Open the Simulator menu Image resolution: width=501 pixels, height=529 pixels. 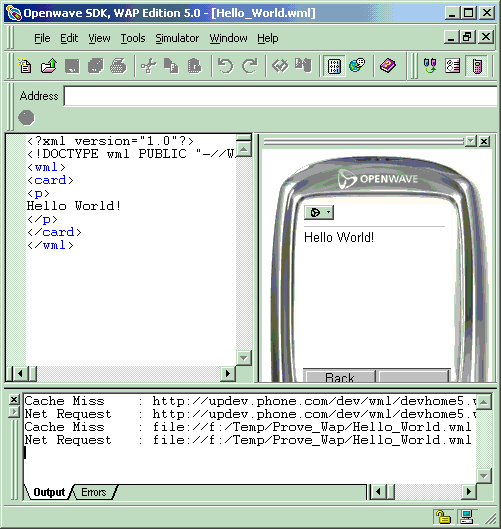pos(177,38)
